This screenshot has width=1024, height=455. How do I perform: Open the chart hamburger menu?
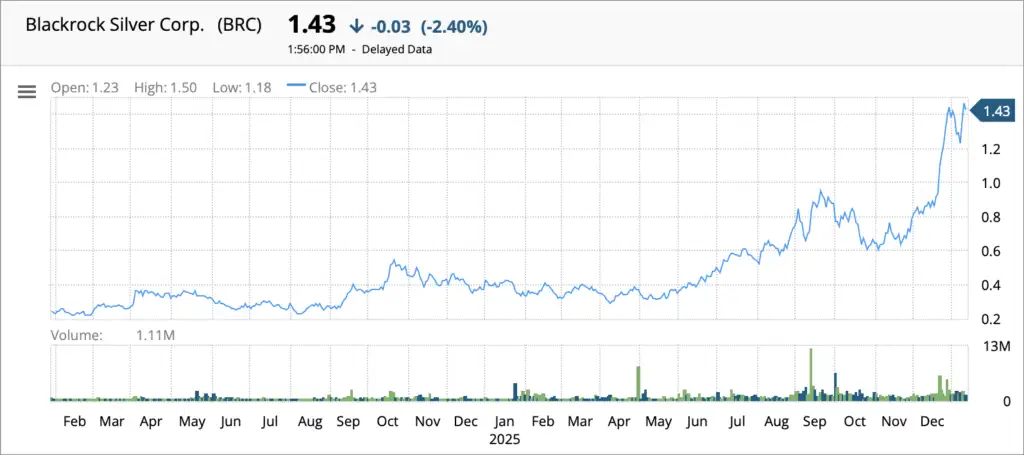tap(27, 91)
